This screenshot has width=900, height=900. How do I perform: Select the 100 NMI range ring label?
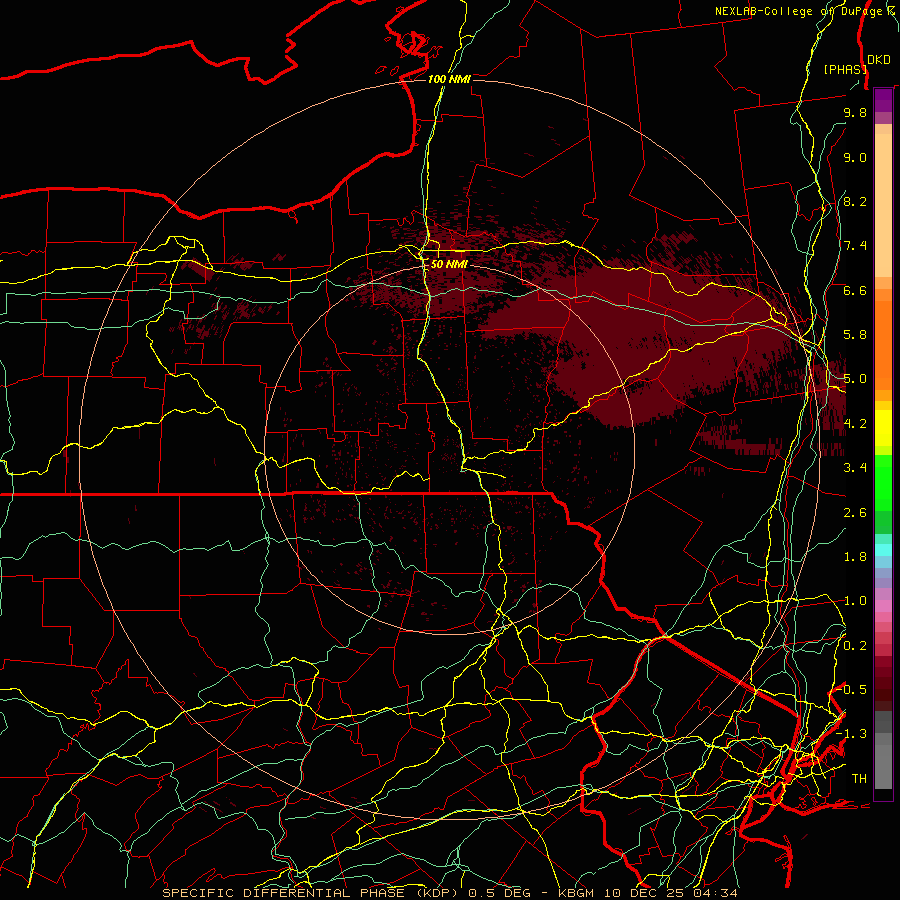[x=449, y=79]
